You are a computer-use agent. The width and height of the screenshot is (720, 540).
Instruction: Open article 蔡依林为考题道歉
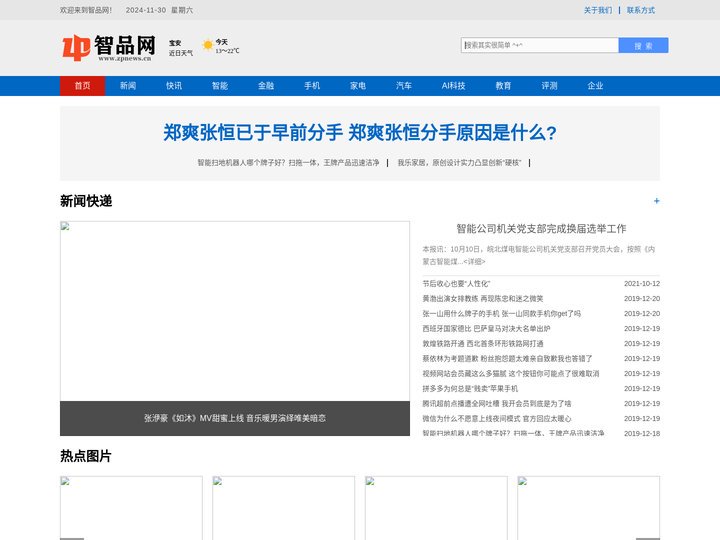coord(507,359)
